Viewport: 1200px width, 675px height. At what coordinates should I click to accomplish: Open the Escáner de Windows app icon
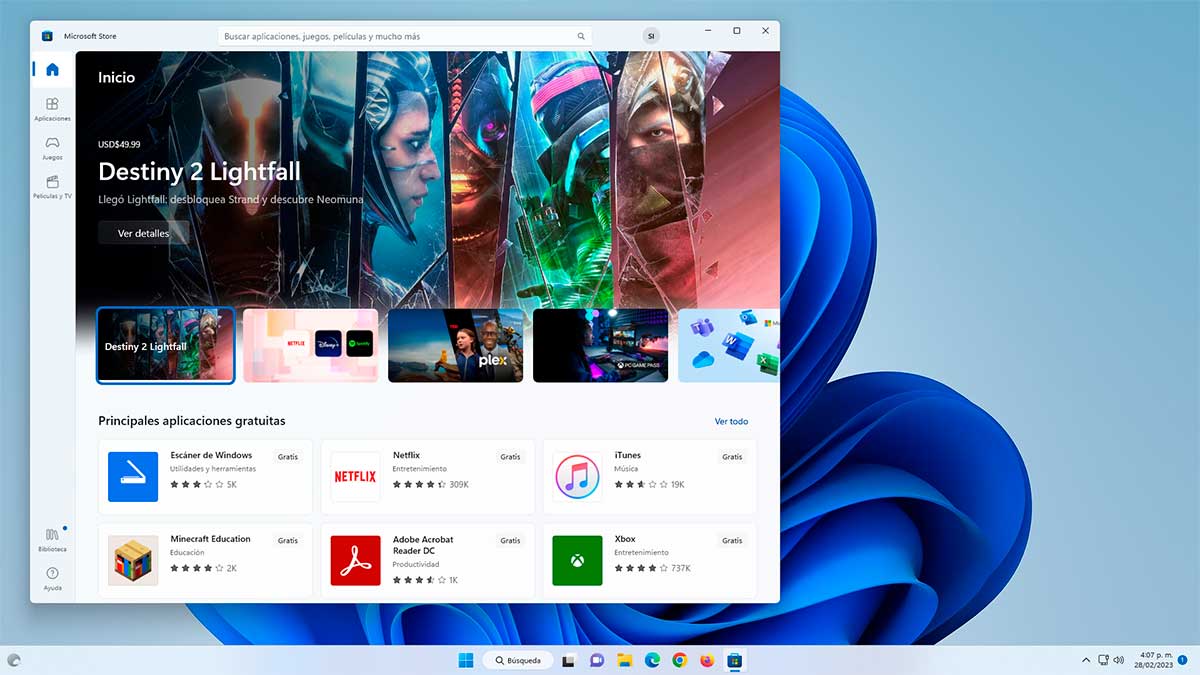(x=133, y=477)
